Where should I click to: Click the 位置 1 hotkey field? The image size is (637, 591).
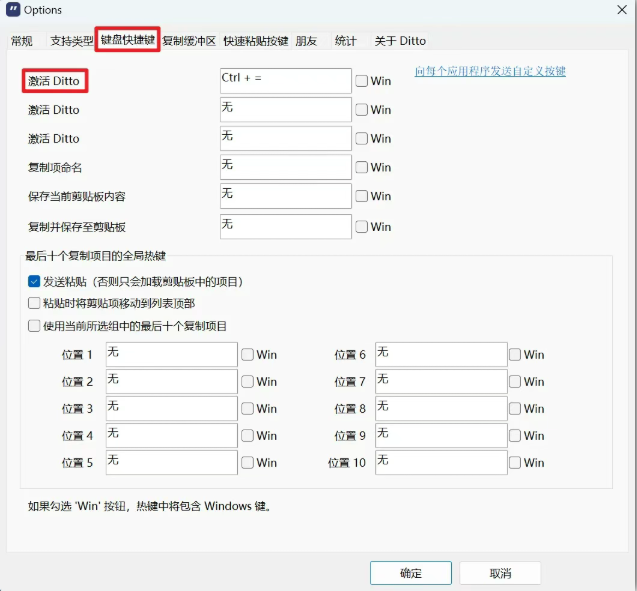[171, 354]
